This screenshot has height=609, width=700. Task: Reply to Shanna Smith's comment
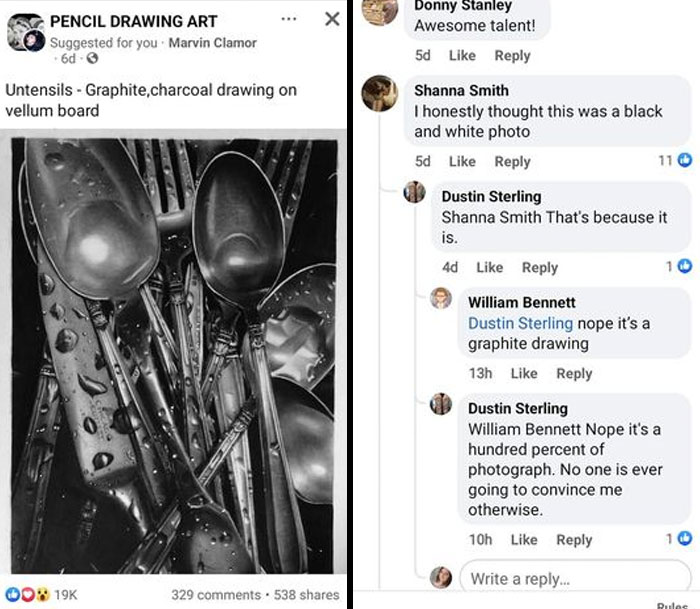[x=512, y=161]
